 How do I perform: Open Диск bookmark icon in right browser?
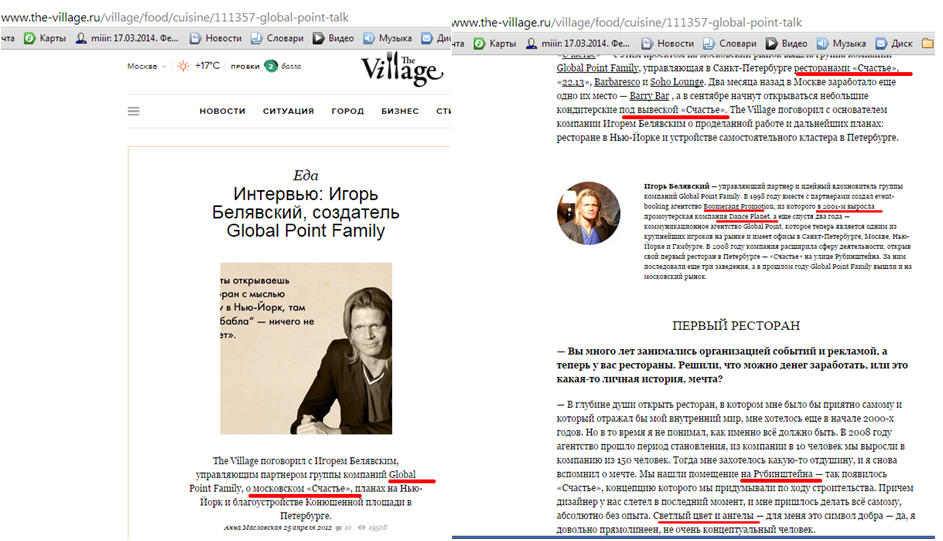[881, 43]
